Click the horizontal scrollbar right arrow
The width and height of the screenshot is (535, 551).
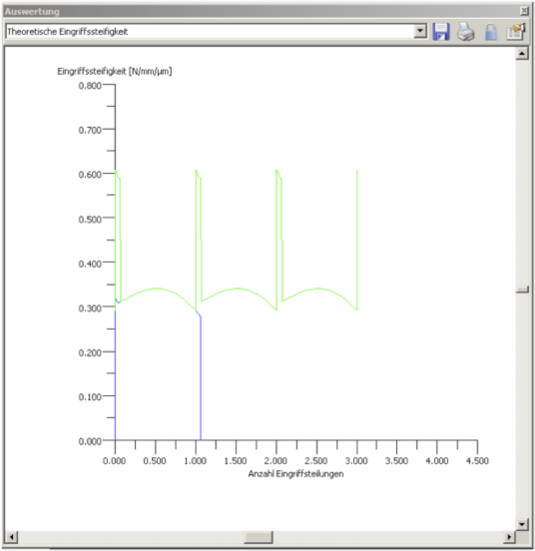(x=509, y=537)
